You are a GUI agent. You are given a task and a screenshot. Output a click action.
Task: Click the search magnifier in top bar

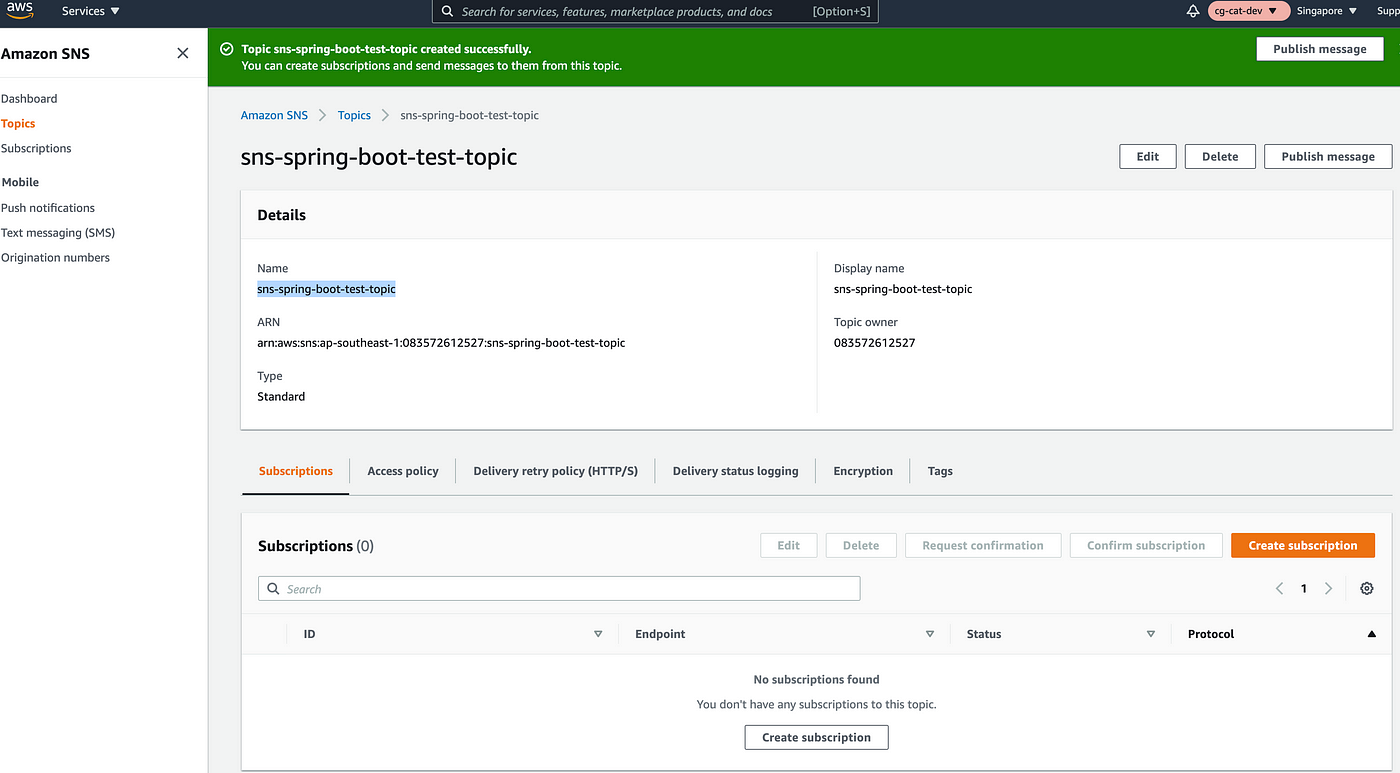(446, 12)
